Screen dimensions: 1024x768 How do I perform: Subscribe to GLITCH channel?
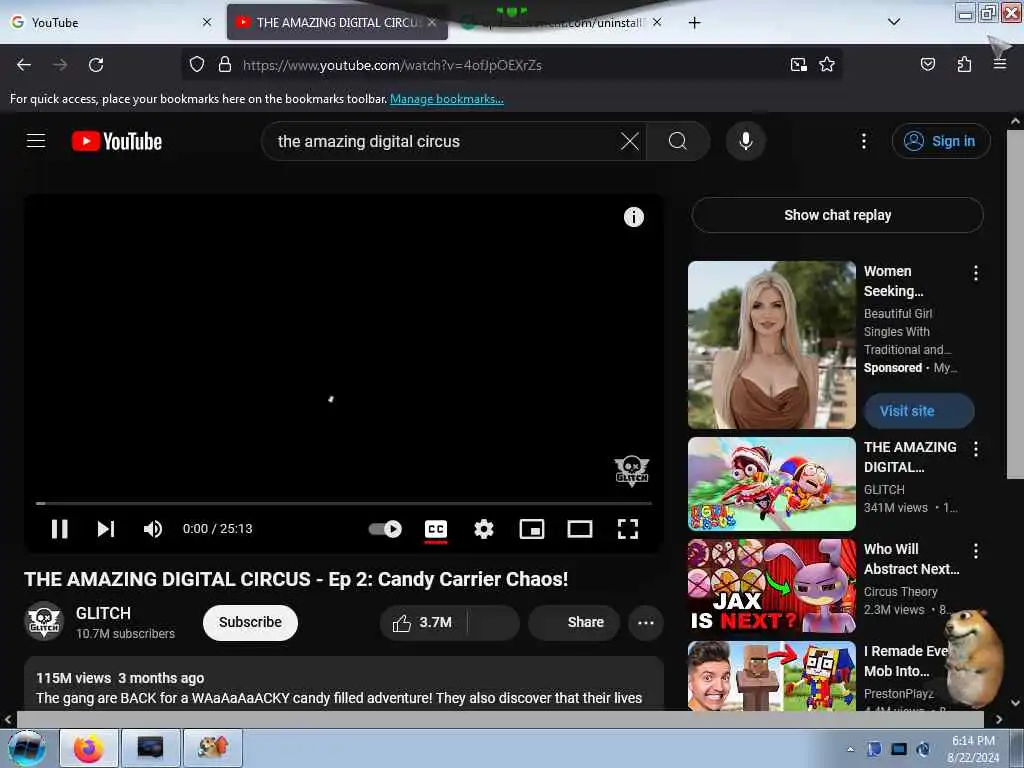[x=250, y=622]
